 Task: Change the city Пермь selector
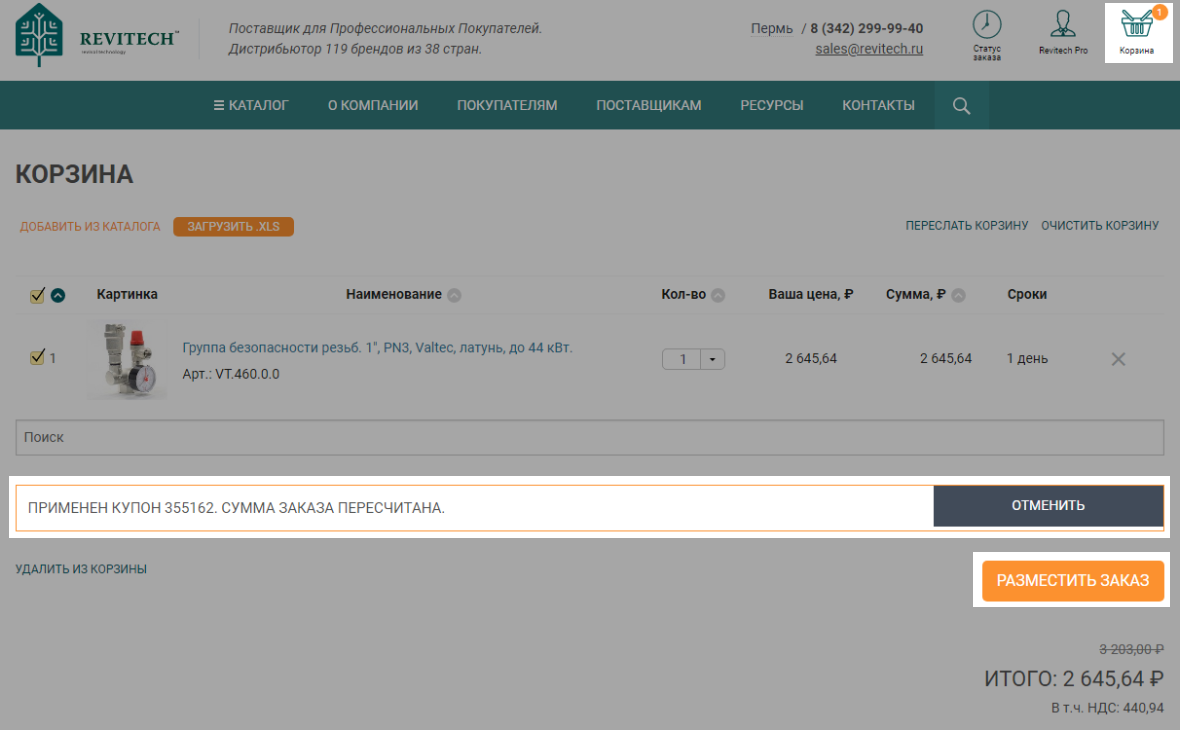click(771, 29)
